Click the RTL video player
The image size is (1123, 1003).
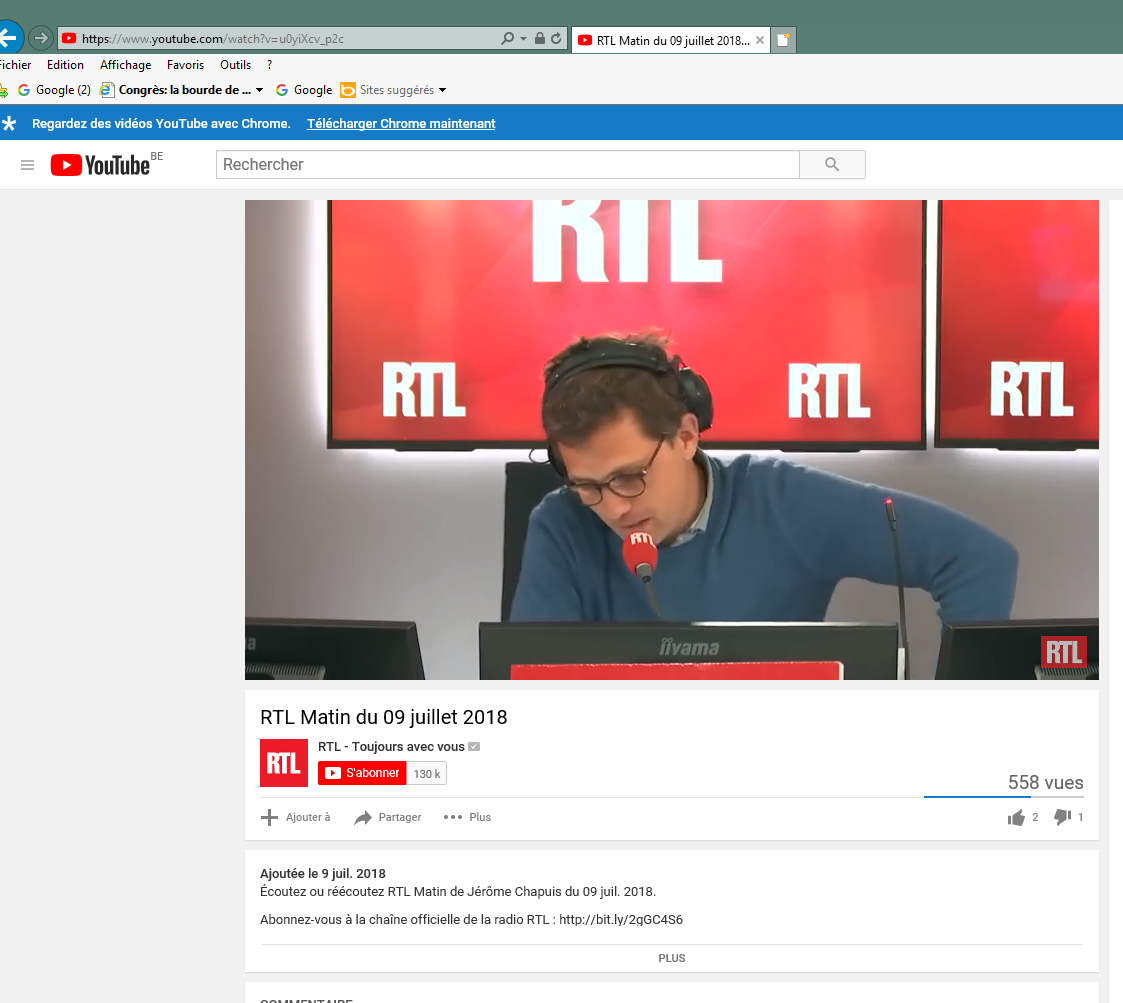pos(672,440)
